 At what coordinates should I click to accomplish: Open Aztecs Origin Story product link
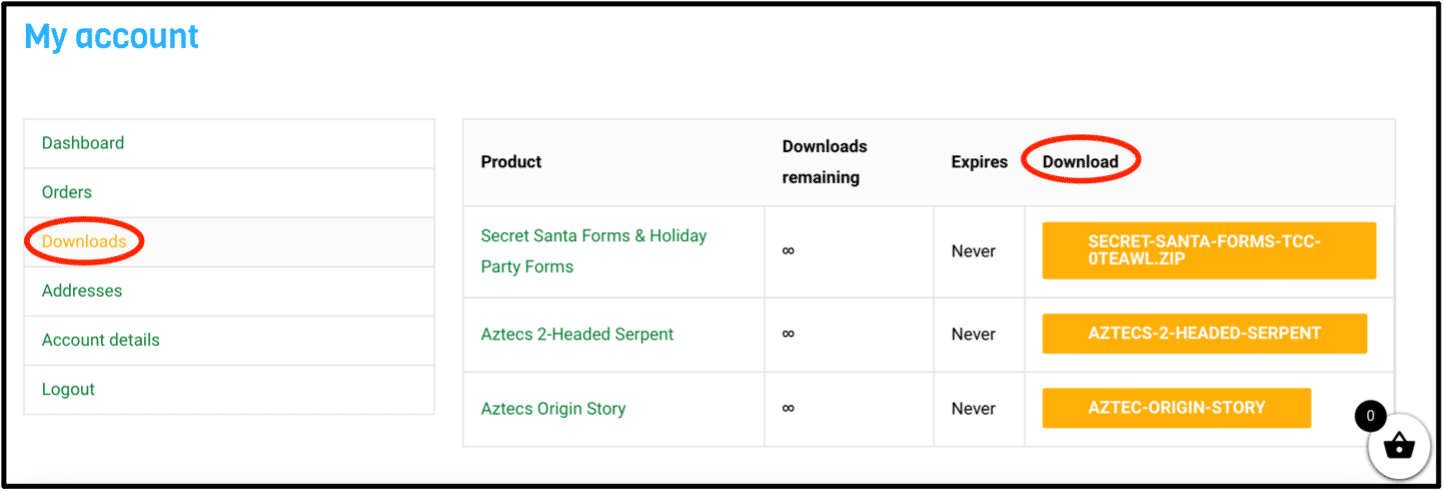553,409
